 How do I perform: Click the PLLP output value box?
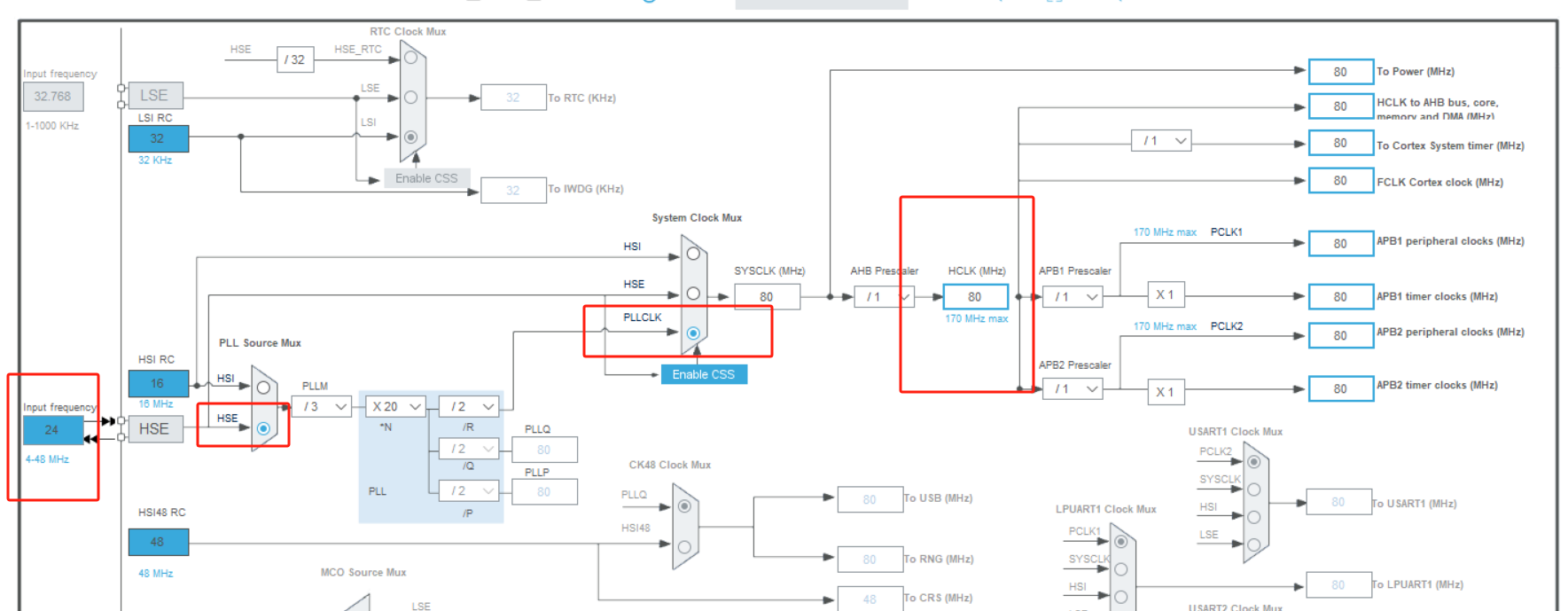[544, 492]
